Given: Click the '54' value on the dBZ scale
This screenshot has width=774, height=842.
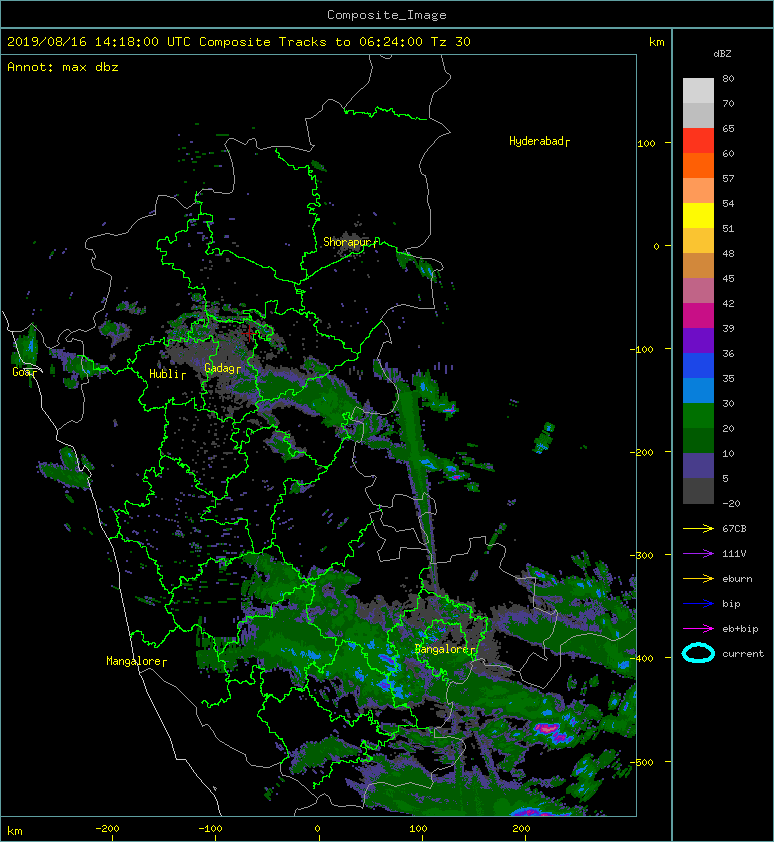Looking at the screenshot, I should pos(728,204).
